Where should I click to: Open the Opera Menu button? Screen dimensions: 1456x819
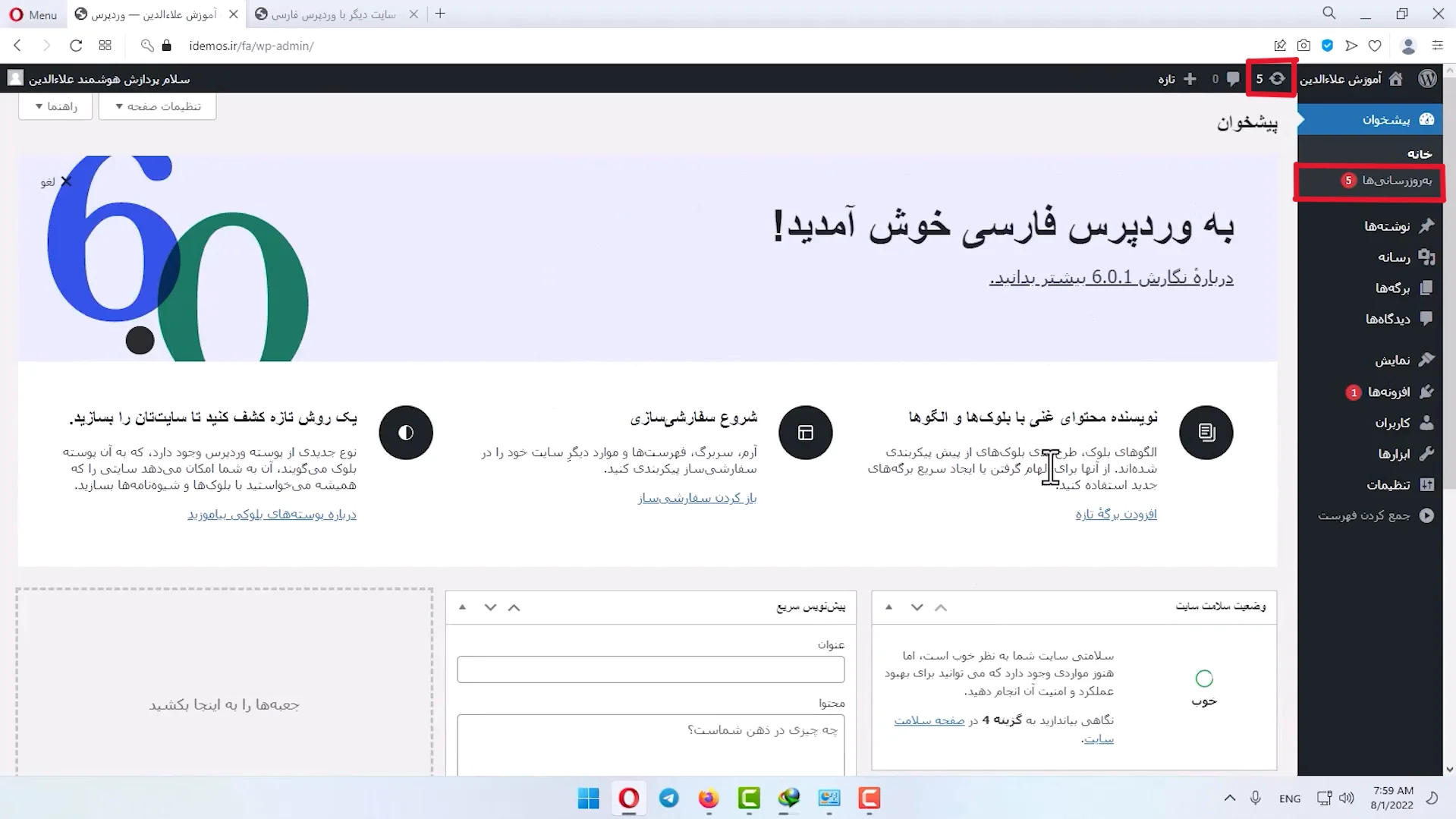(33, 14)
